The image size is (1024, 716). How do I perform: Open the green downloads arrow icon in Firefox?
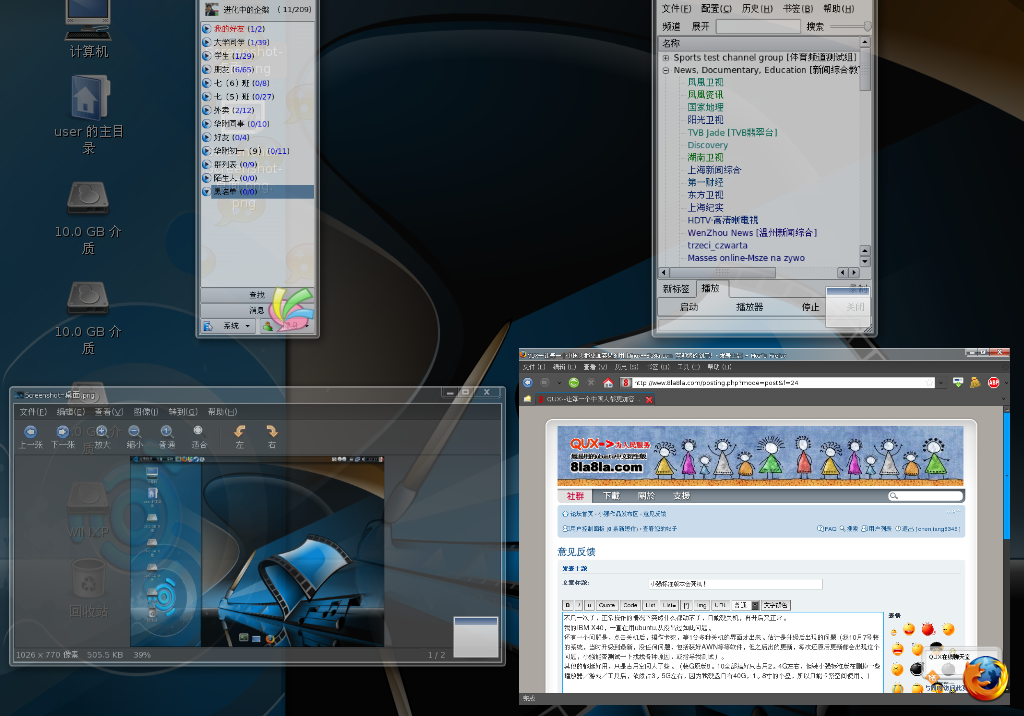(958, 383)
